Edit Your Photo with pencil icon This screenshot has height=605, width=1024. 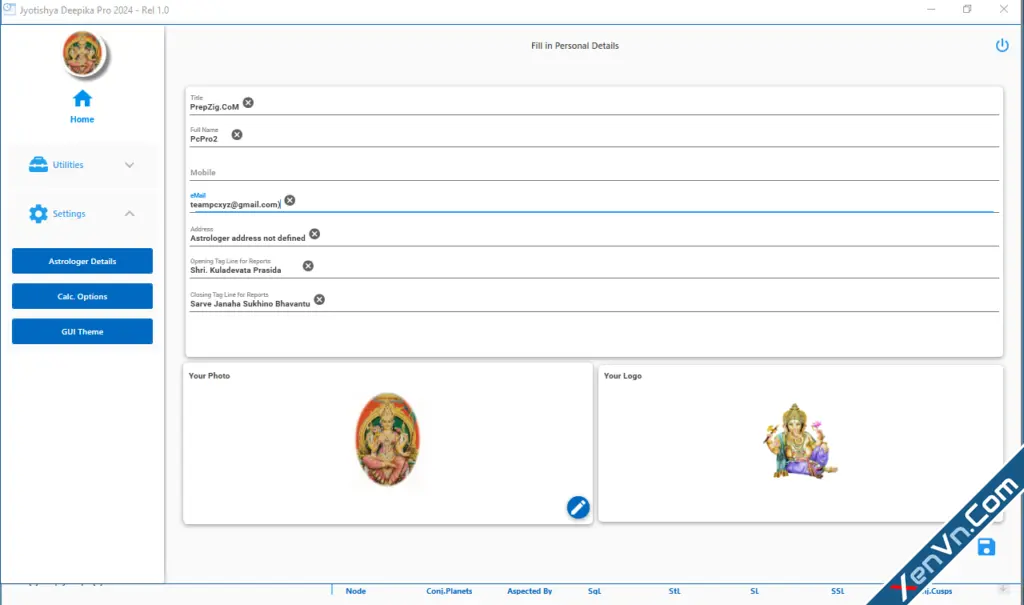point(578,508)
